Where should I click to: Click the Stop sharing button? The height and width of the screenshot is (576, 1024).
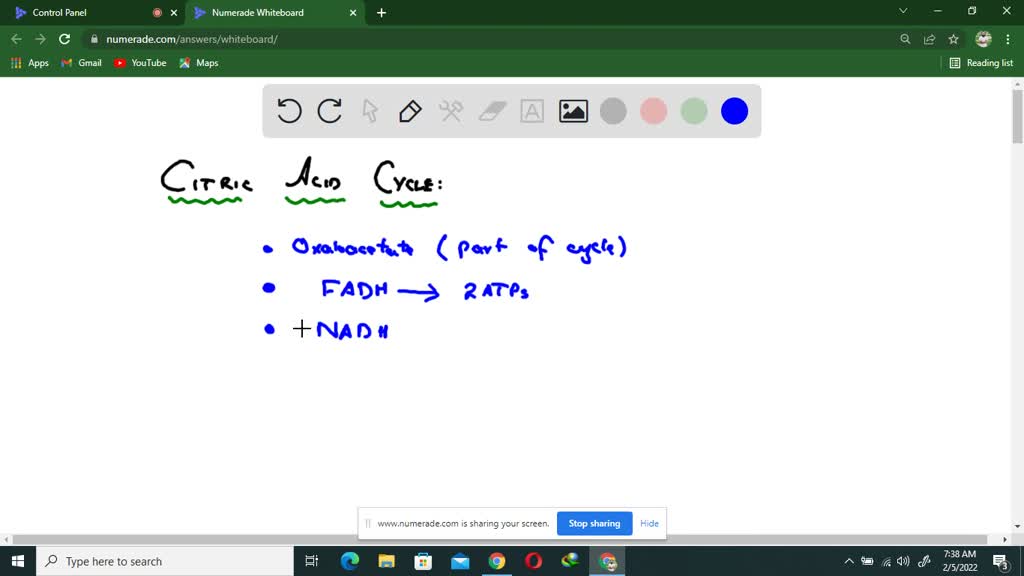(x=594, y=523)
